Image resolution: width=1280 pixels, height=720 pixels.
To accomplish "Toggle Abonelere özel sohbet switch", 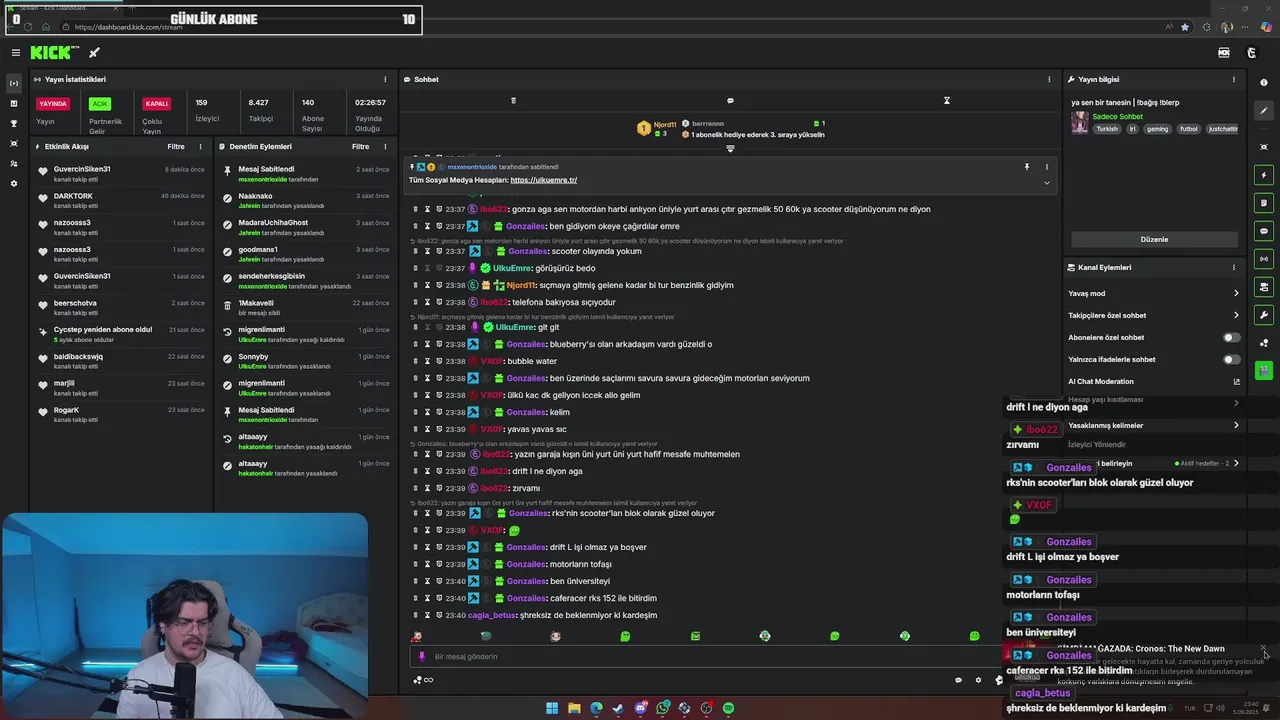I will 1232,337.
